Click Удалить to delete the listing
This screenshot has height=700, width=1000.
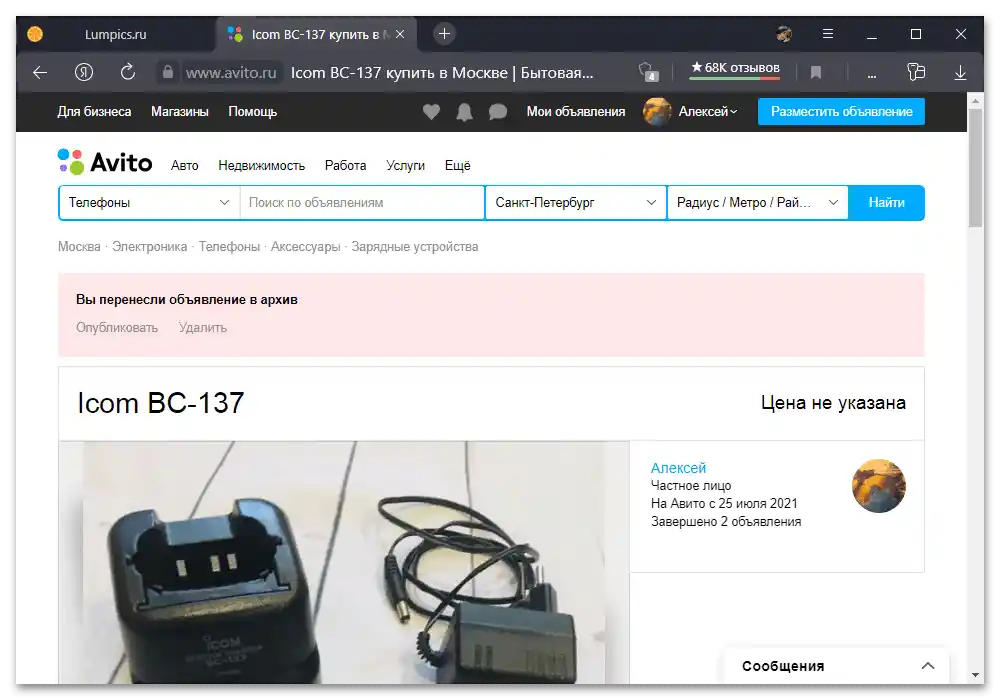click(203, 328)
